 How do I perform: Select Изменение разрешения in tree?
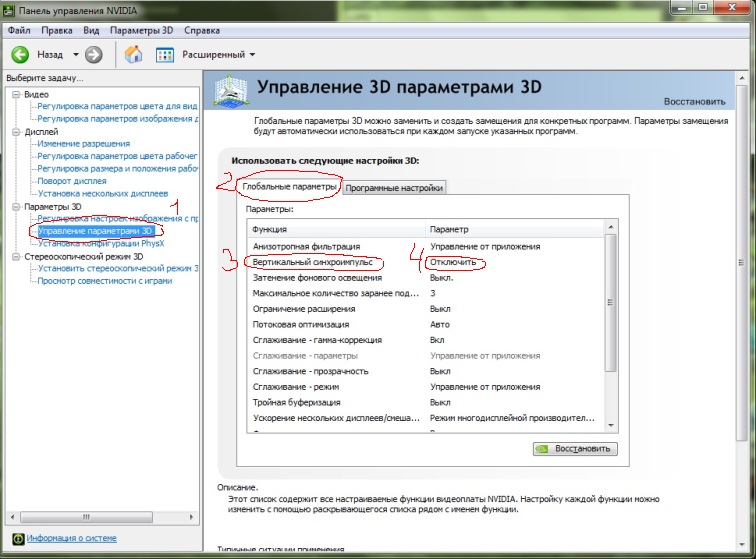tap(83, 144)
